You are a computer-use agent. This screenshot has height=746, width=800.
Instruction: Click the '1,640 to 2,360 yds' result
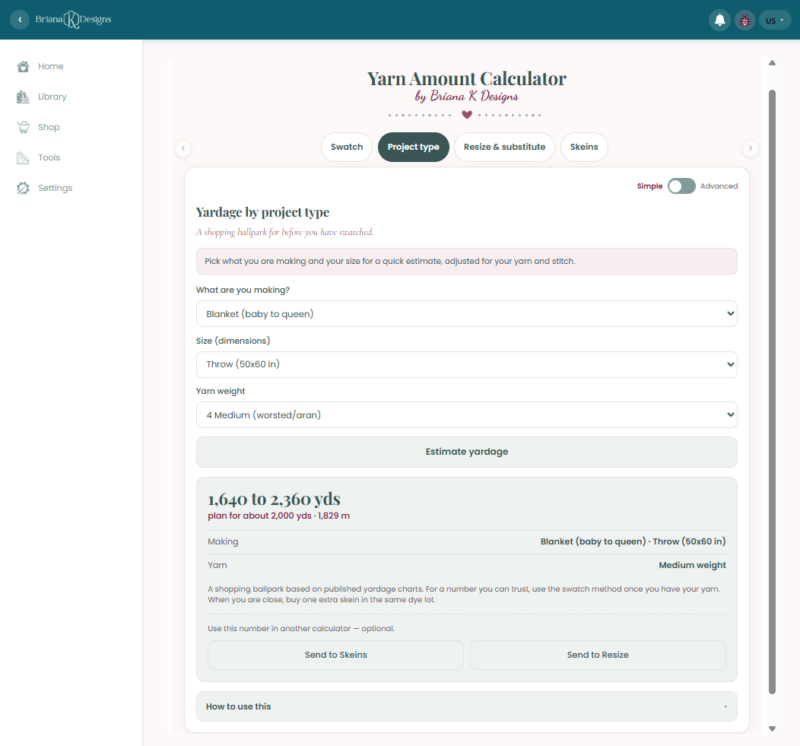[x=274, y=499]
